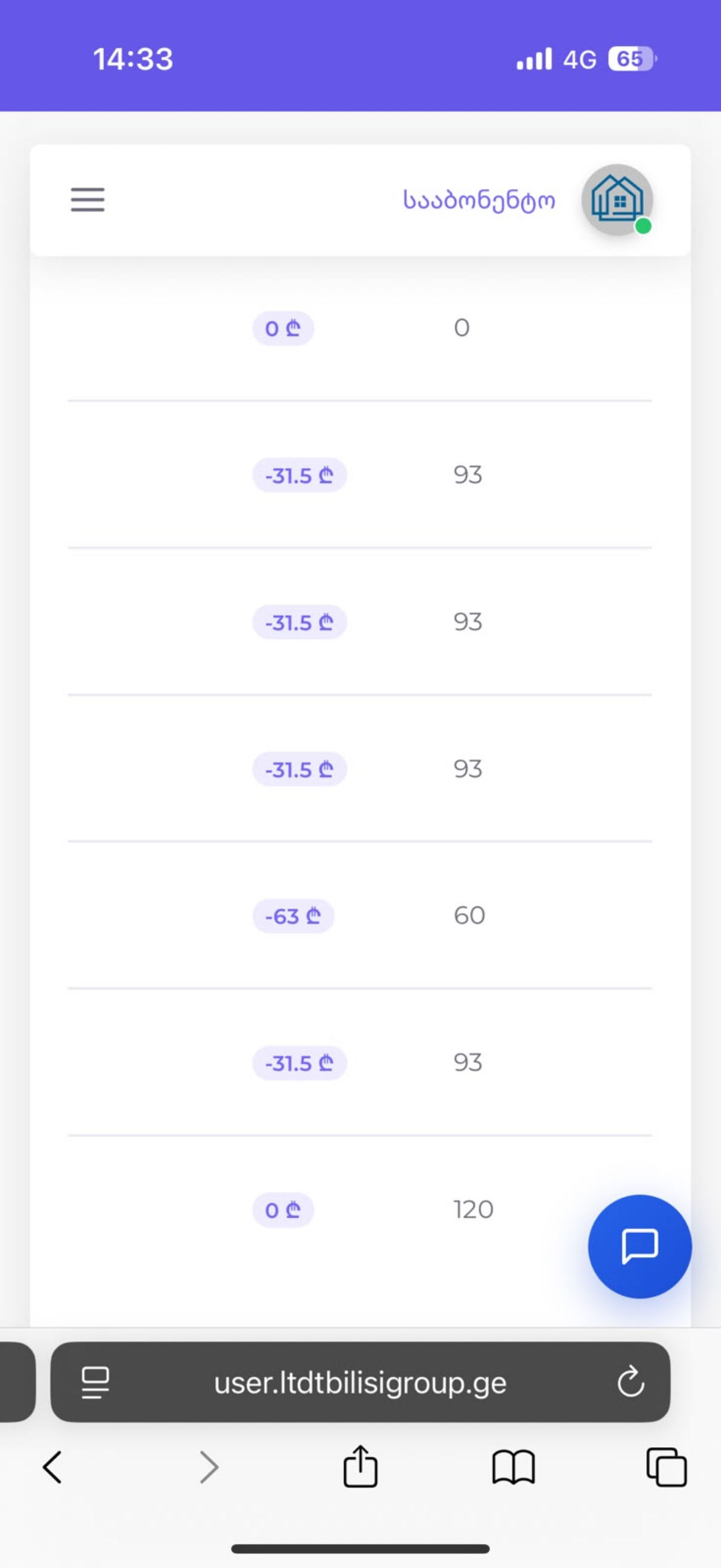Tap the Safari share icon
Screen dimensions: 721x1568
pyautogui.click(x=360, y=1466)
